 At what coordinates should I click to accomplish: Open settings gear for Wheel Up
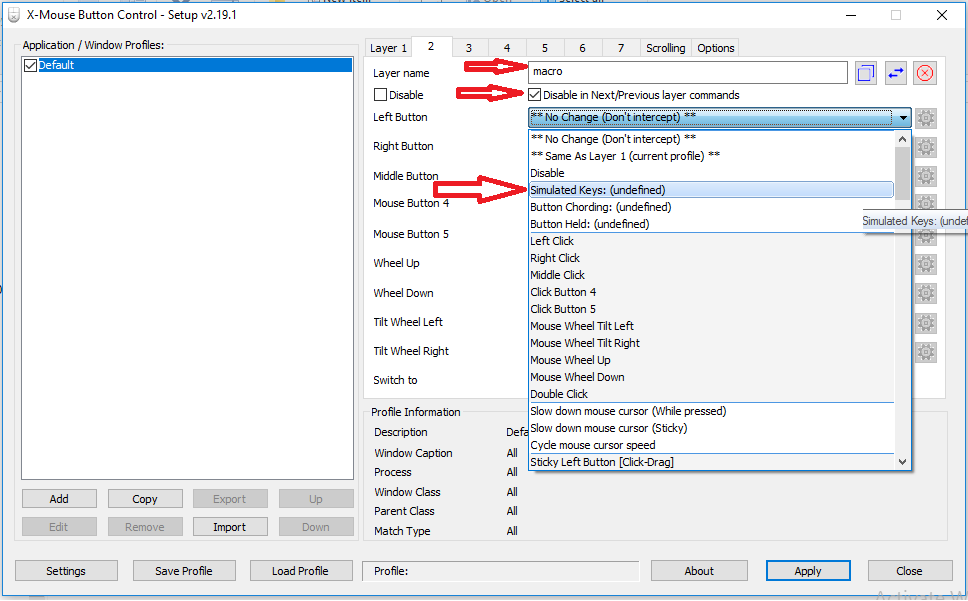(x=925, y=264)
